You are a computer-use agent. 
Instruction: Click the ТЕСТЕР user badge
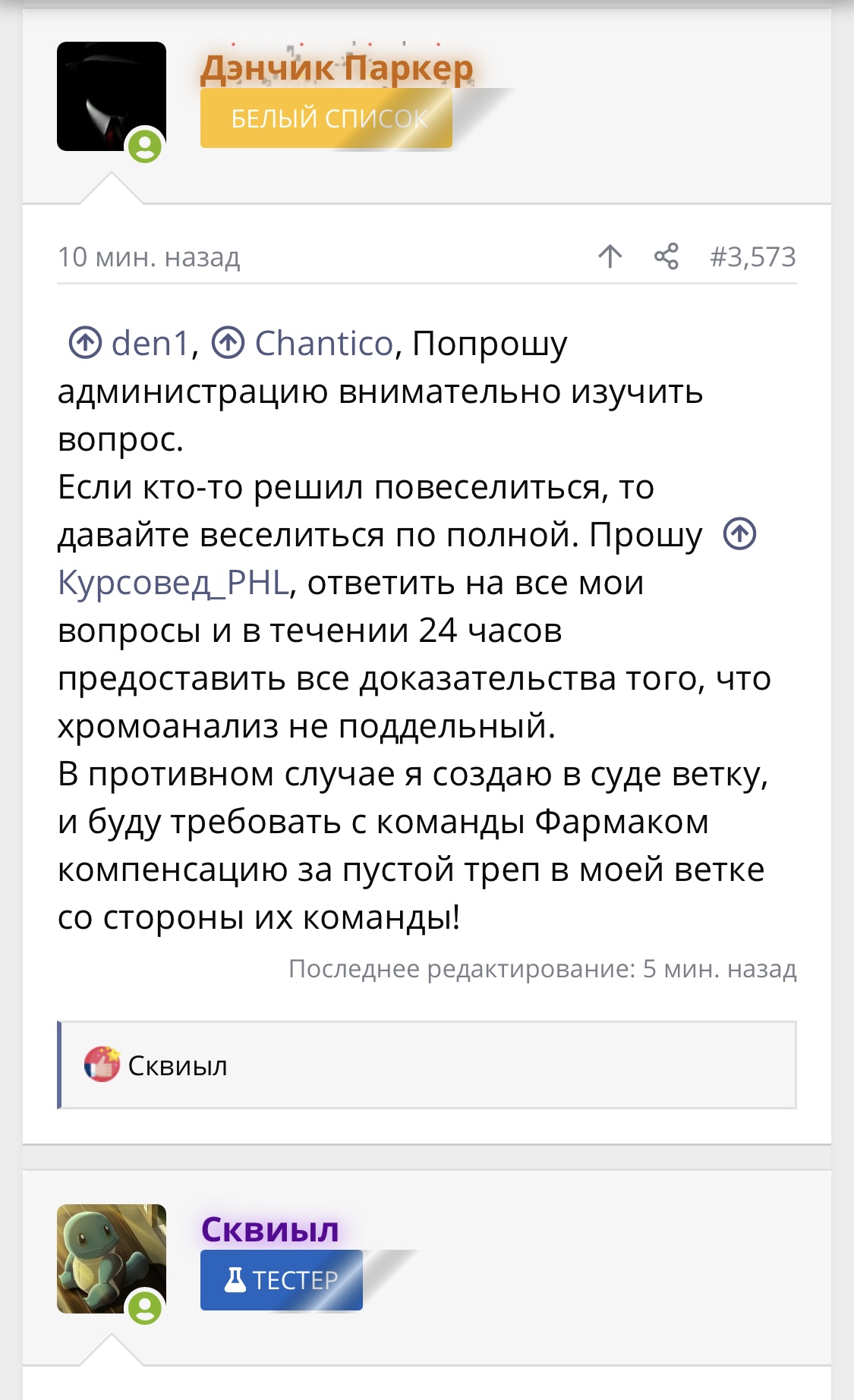(x=282, y=1280)
